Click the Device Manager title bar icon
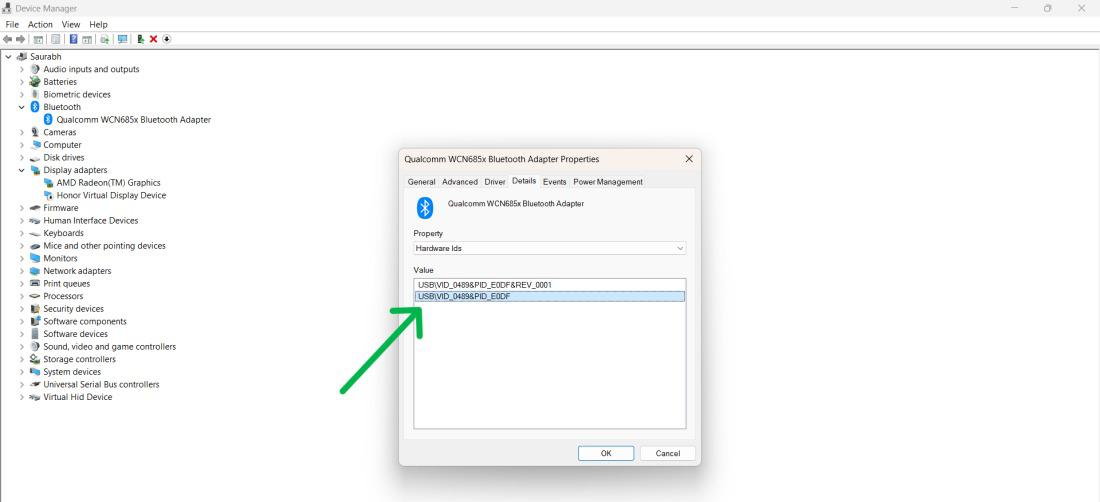Viewport: 1100px width, 502px height. pos(8,8)
